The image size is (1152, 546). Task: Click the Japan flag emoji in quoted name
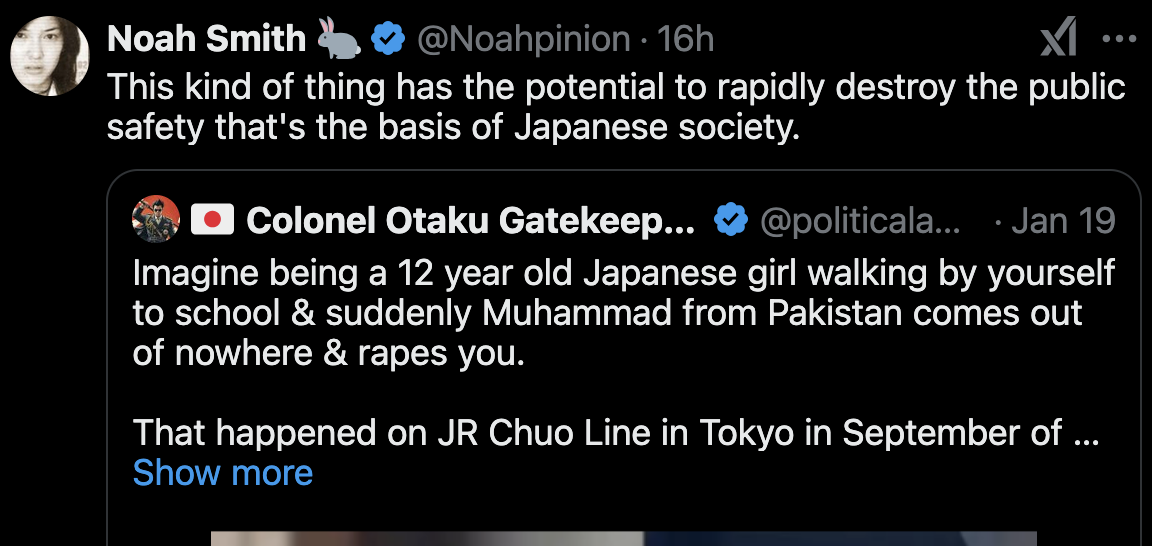[211, 220]
